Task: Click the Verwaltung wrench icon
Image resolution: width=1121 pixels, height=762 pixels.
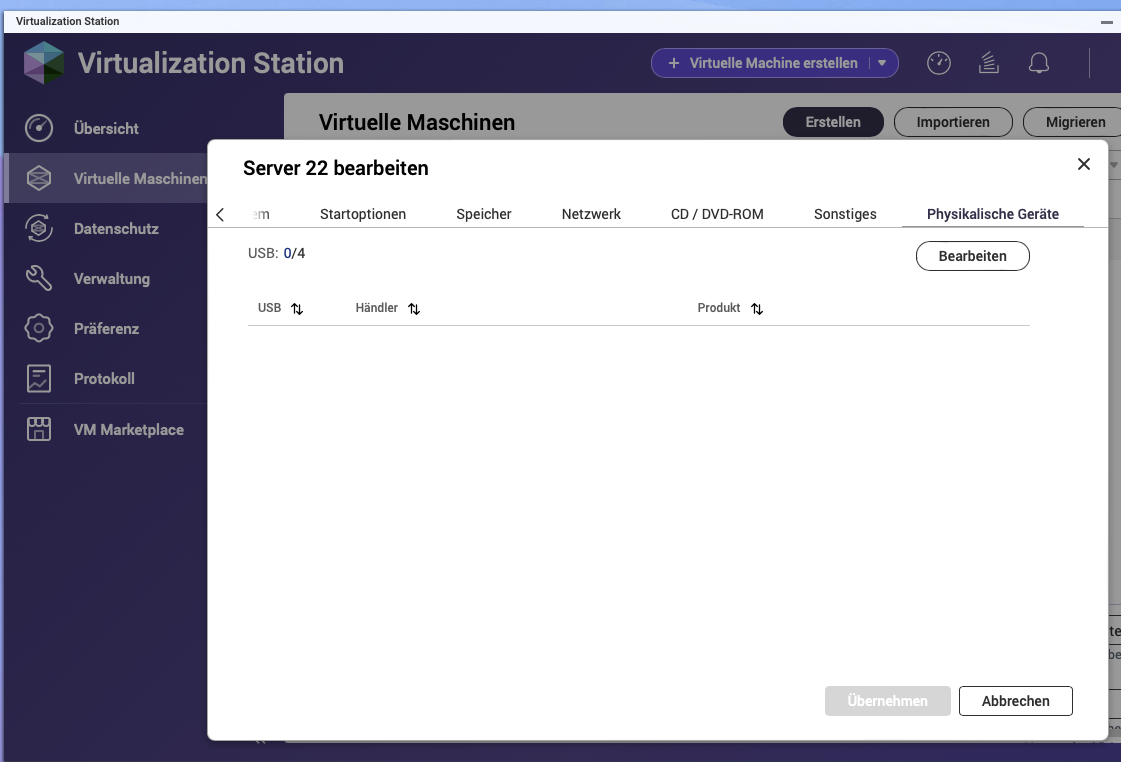Action: coord(38,278)
